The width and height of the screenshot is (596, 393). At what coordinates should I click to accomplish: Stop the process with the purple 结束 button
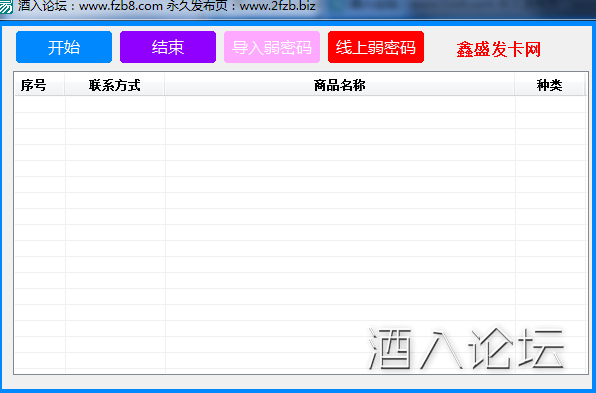point(168,47)
